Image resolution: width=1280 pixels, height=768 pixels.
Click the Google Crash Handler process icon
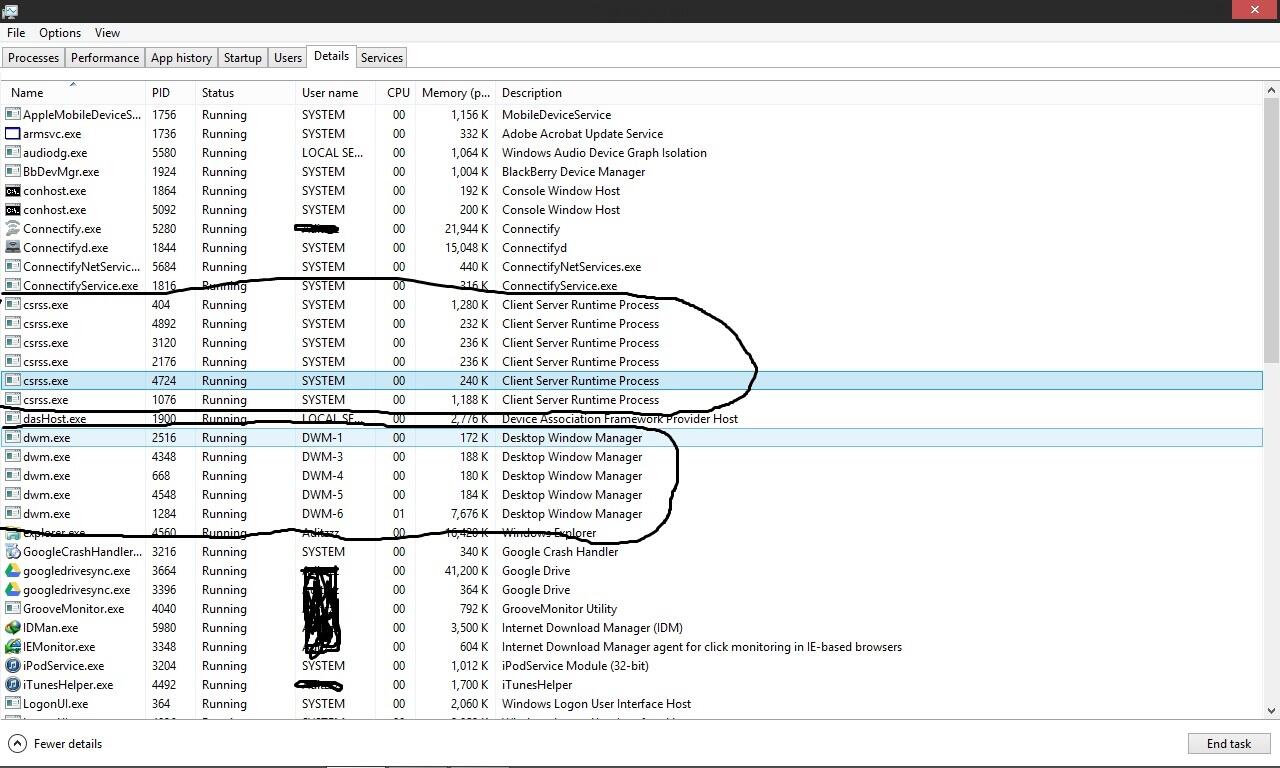pyautogui.click(x=12, y=552)
